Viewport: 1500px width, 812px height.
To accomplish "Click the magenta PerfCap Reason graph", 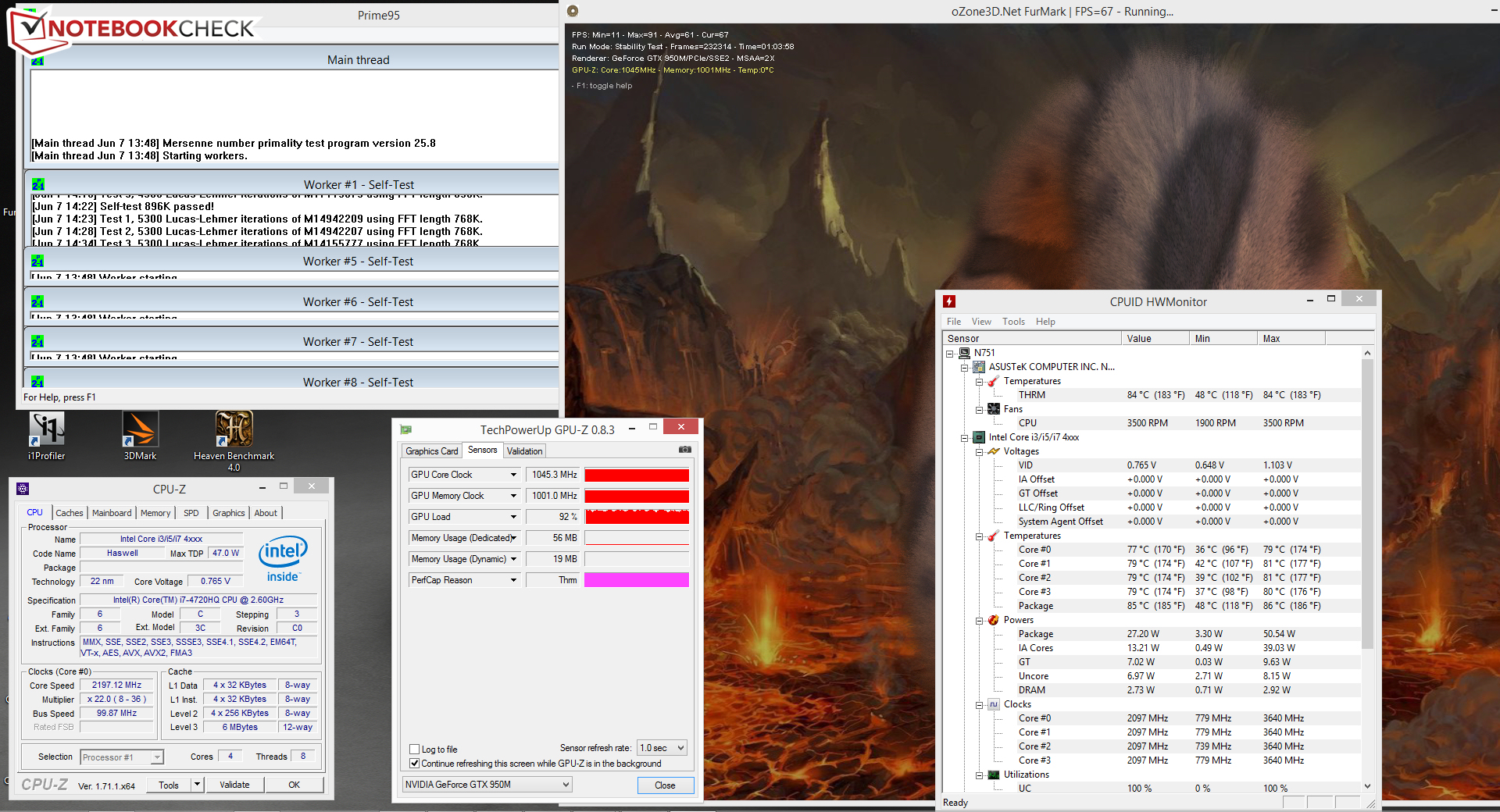I will pos(637,580).
